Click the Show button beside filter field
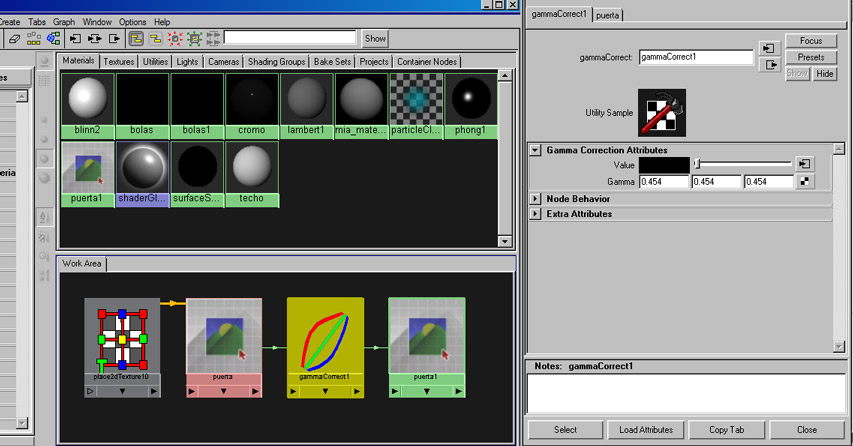Screen dimensions: 853x446 click(375, 39)
